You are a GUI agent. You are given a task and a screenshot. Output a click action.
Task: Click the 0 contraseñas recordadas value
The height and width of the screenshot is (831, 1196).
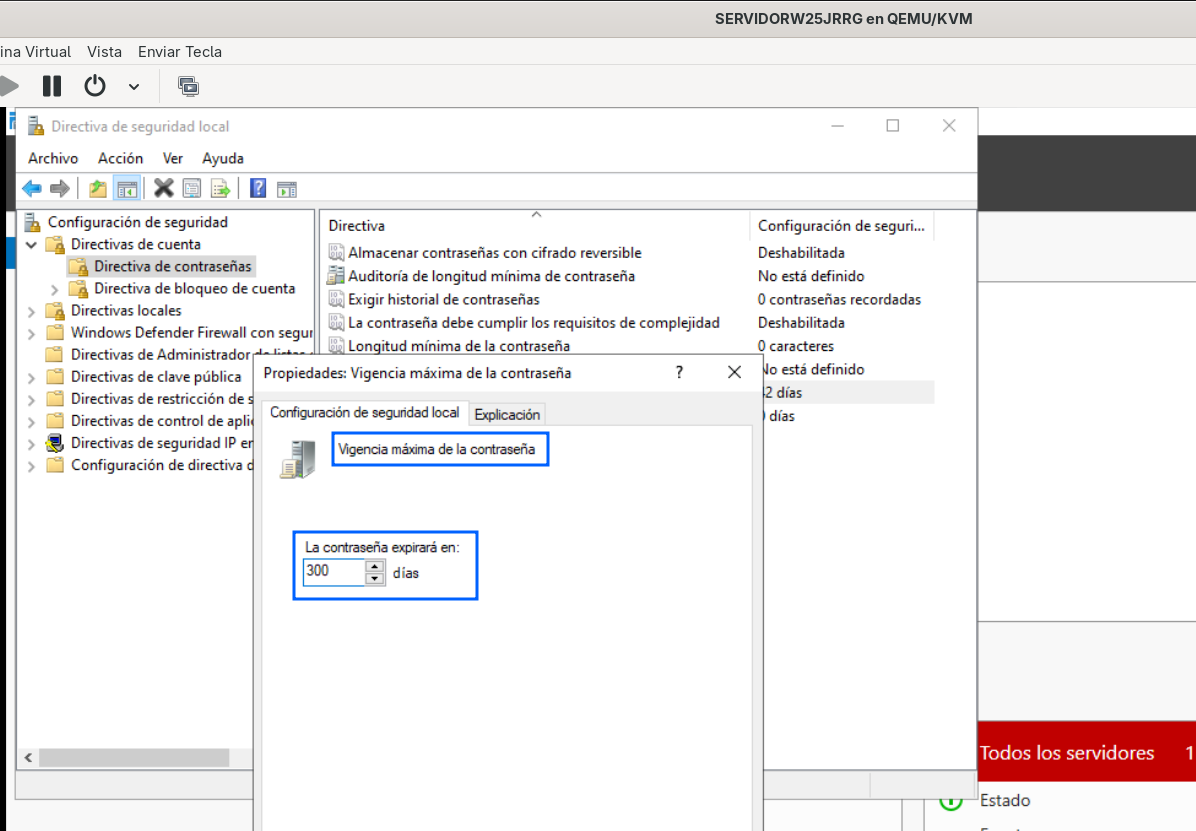click(x=839, y=299)
